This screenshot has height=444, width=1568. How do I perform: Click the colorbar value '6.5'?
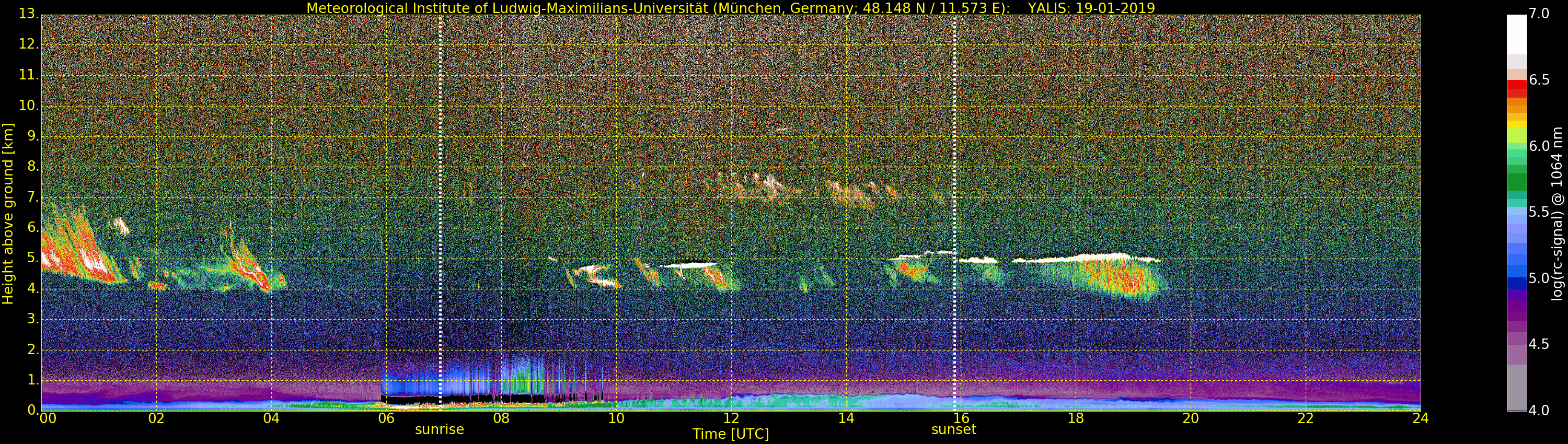pyautogui.click(x=1539, y=80)
